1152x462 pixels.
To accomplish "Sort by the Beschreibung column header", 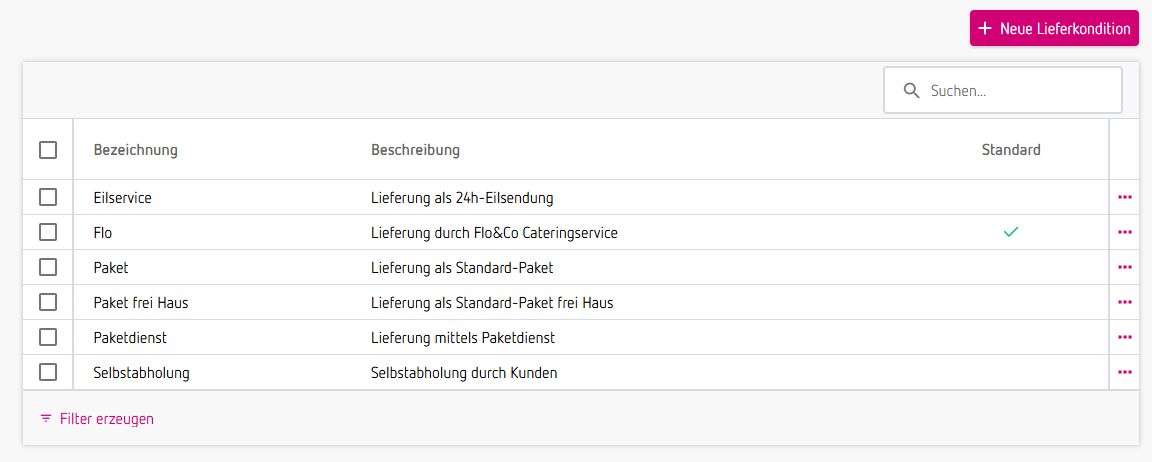I will click(x=415, y=150).
